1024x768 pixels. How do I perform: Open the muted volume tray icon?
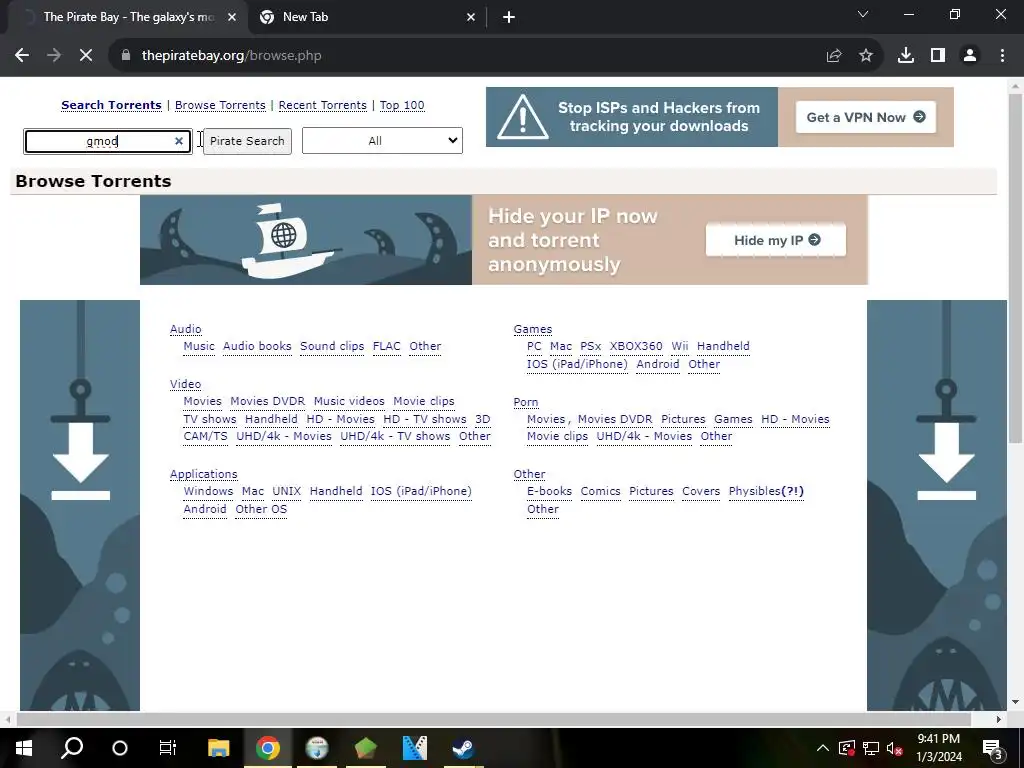(x=895, y=748)
